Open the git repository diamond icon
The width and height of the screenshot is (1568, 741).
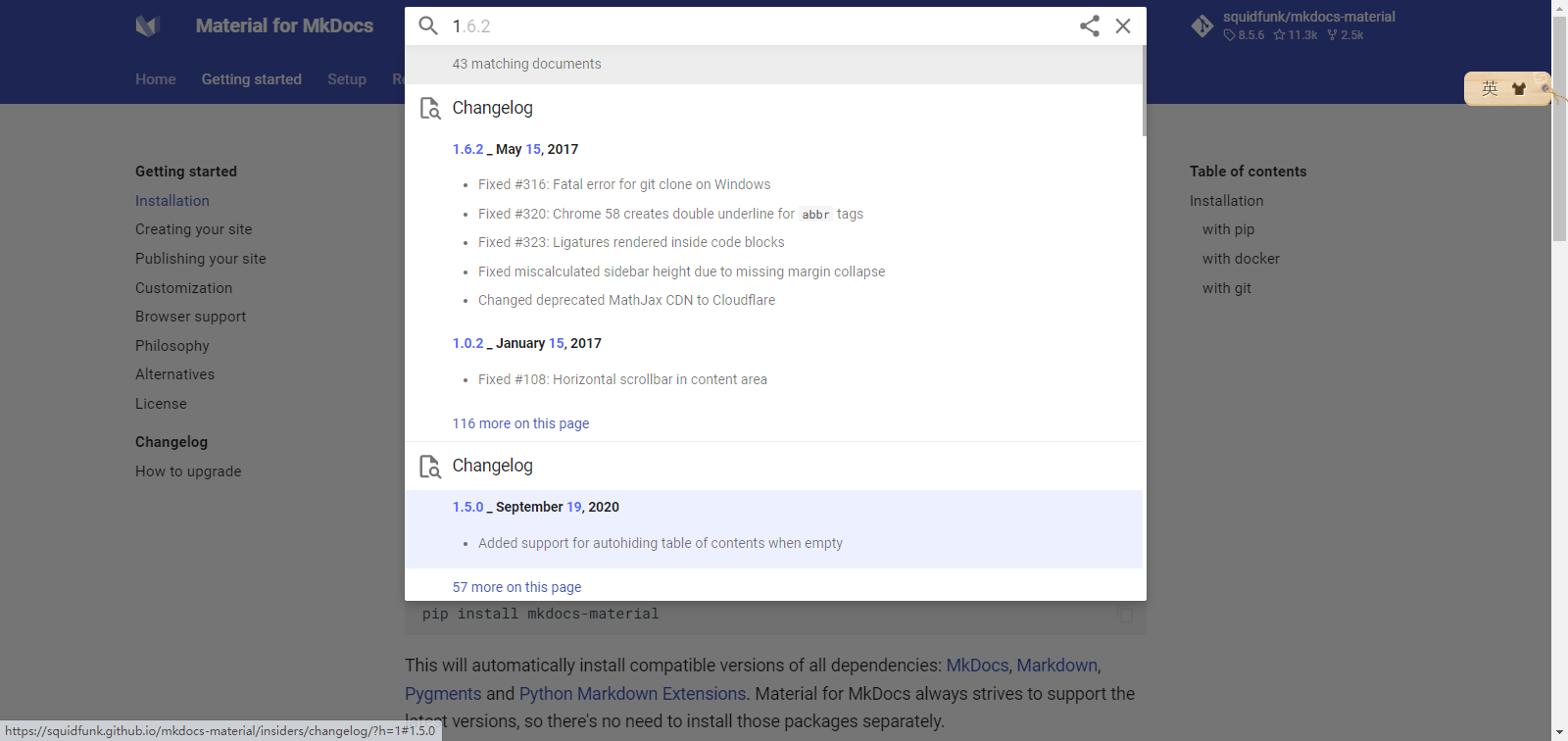[1202, 26]
